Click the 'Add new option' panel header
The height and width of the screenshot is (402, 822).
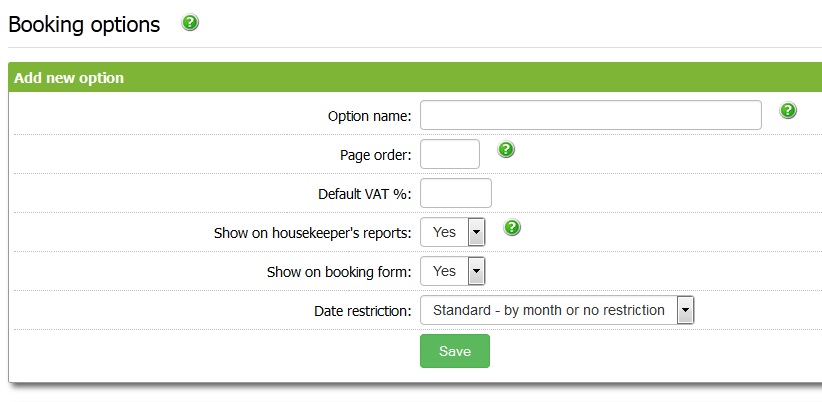pos(69,78)
